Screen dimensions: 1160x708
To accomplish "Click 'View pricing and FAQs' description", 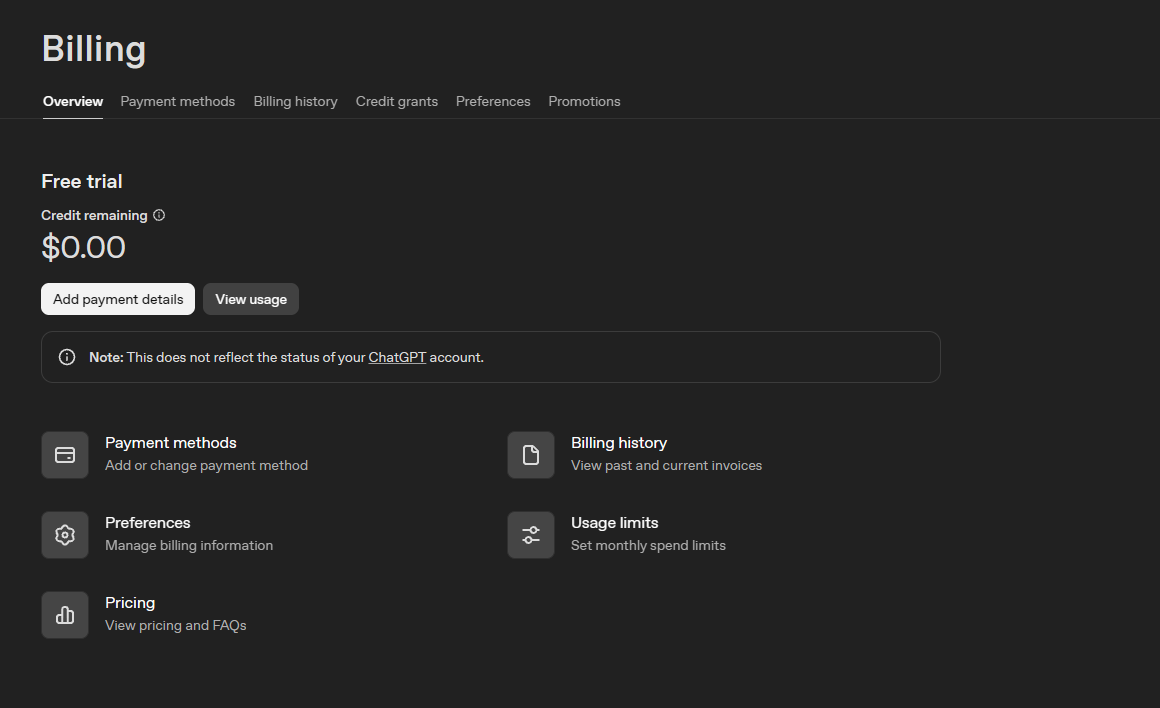I will click(176, 625).
